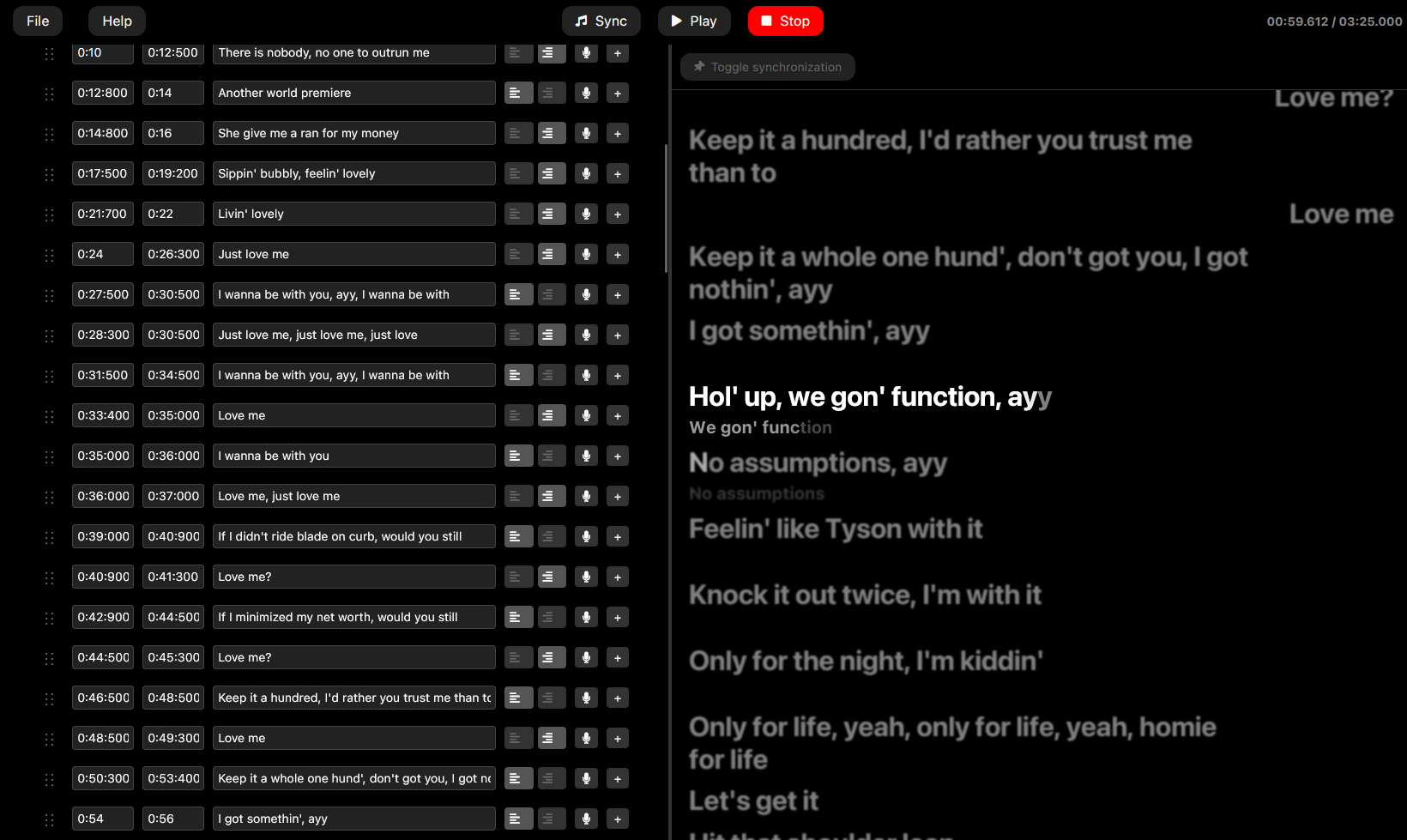The width and height of the screenshot is (1407, 840).
Task: Click preview line 'No assumptions, ayy'
Action: click(818, 462)
